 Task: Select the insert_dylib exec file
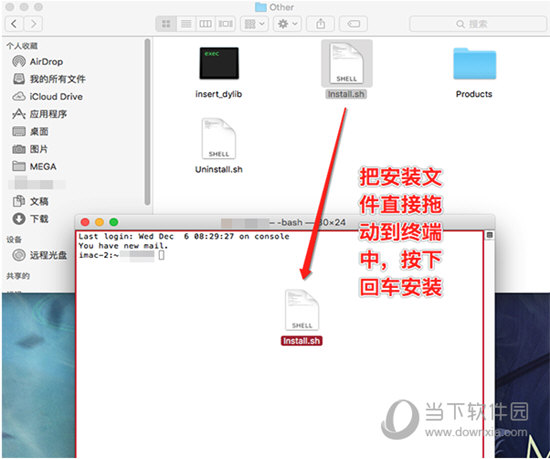[x=219, y=72]
